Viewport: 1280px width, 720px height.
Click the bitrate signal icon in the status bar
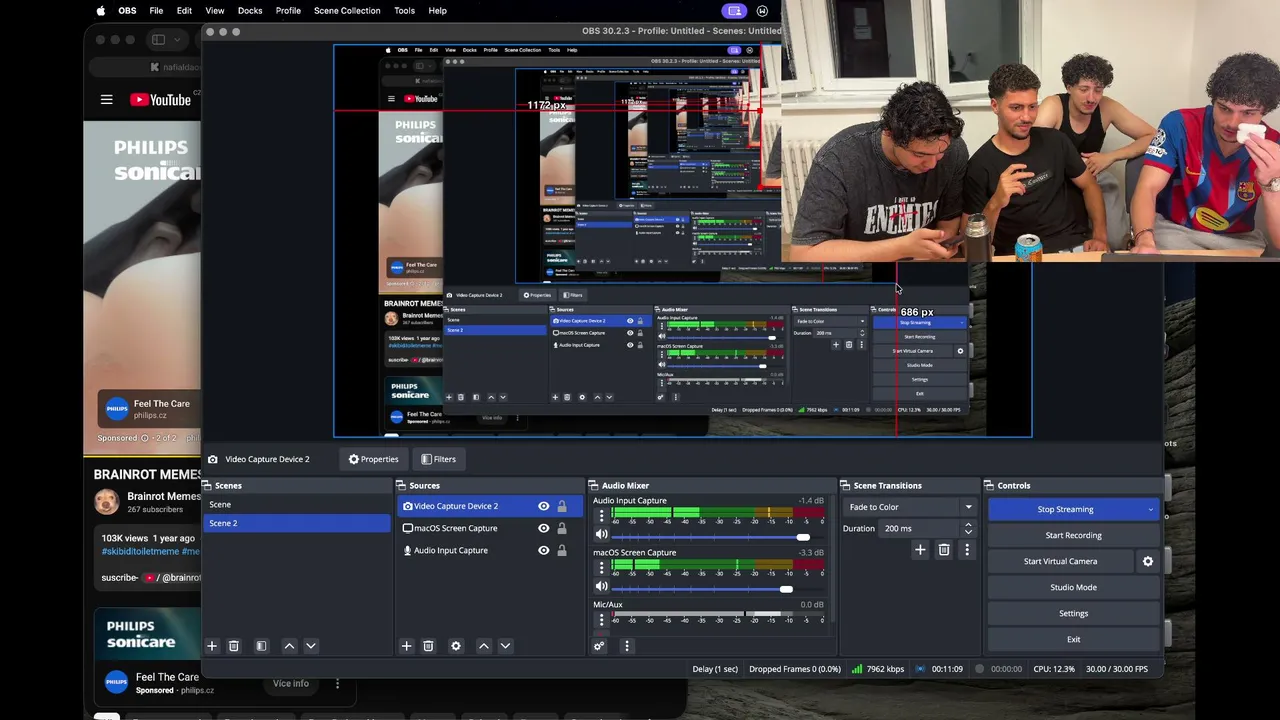pyautogui.click(x=857, y=669)
